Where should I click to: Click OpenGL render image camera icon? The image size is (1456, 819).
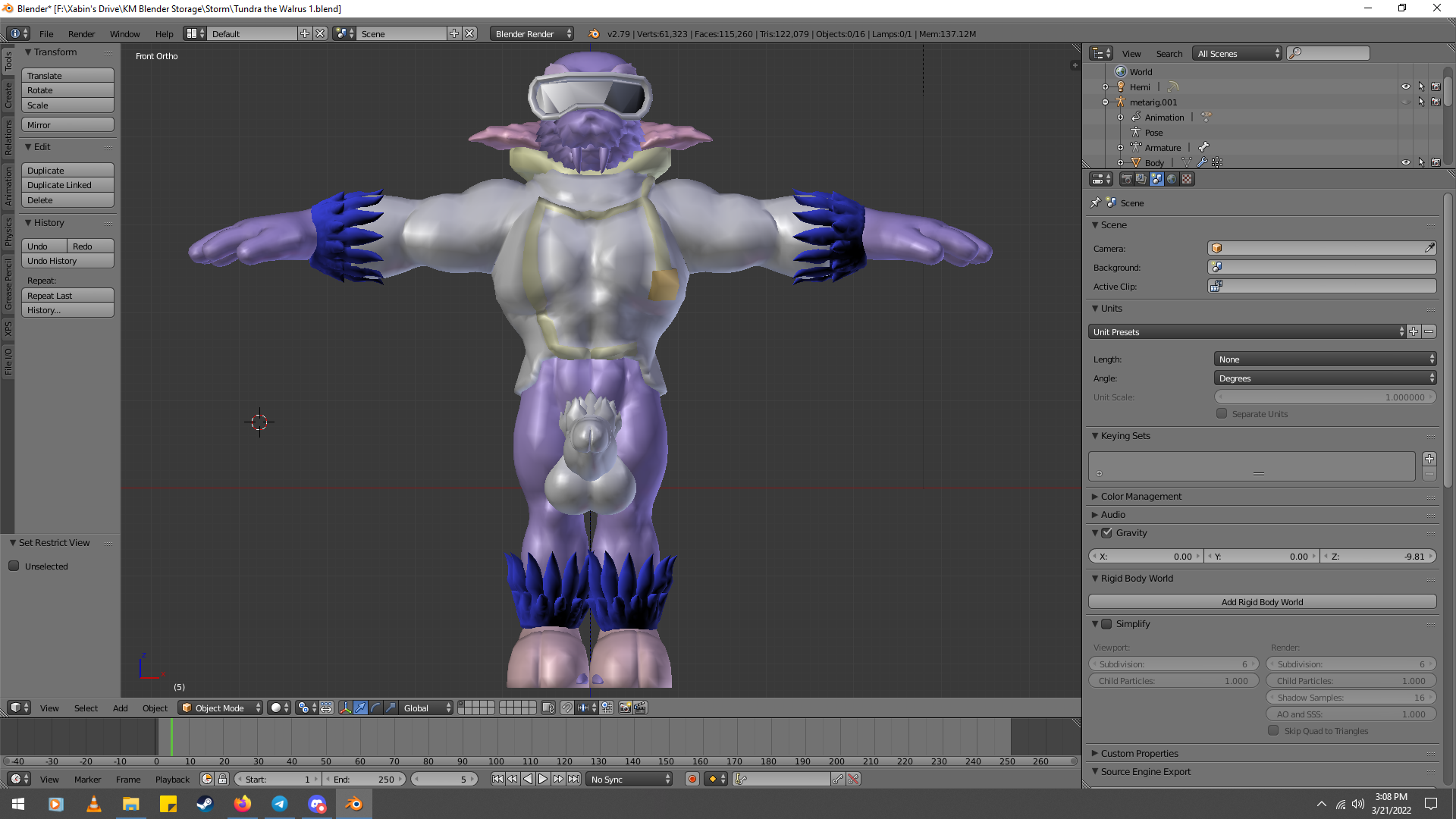pyautogui.click(x=625, y=708)
